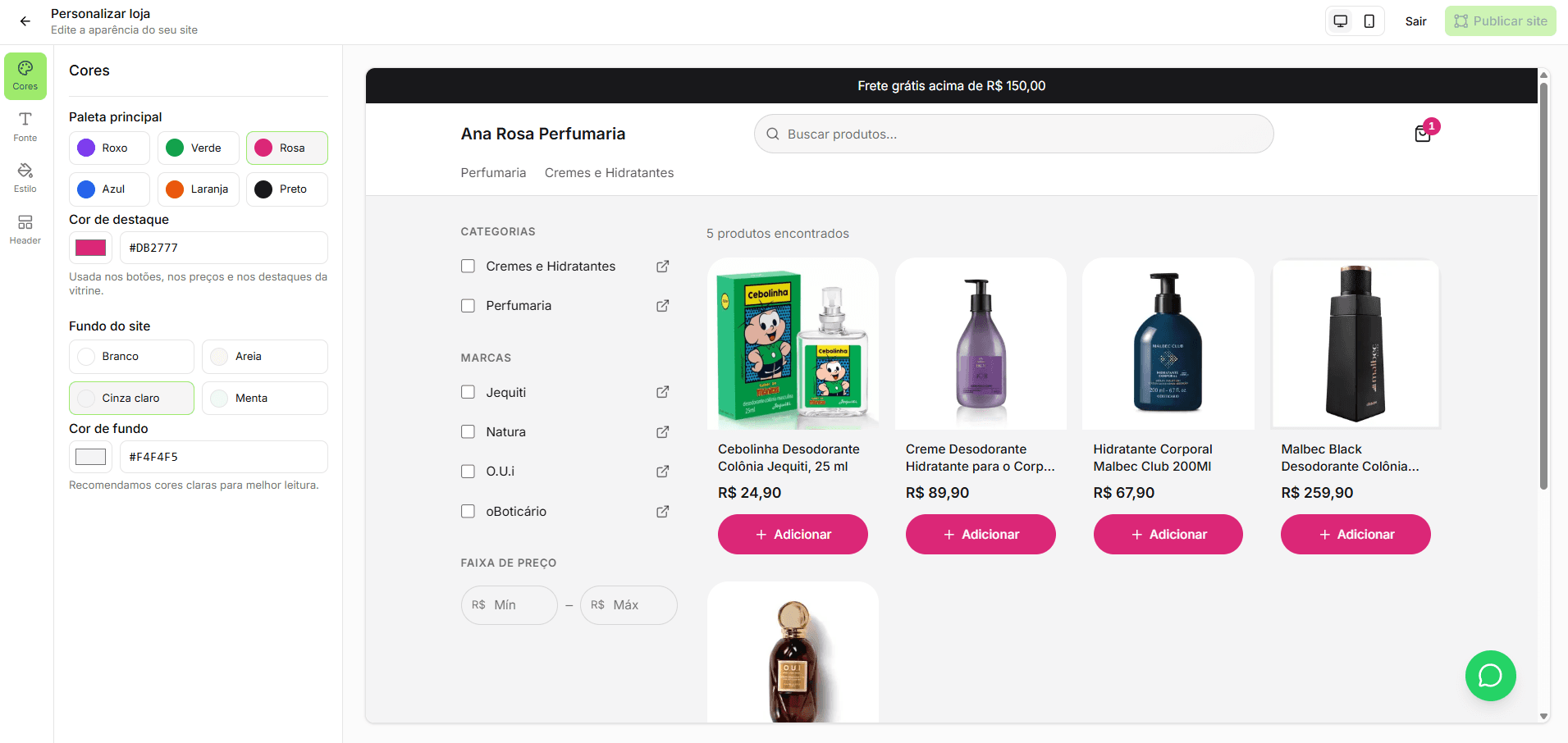1568x743 pixels.
Task: Check the Jequiti brand filter
Action: click(x=468, y=392)
